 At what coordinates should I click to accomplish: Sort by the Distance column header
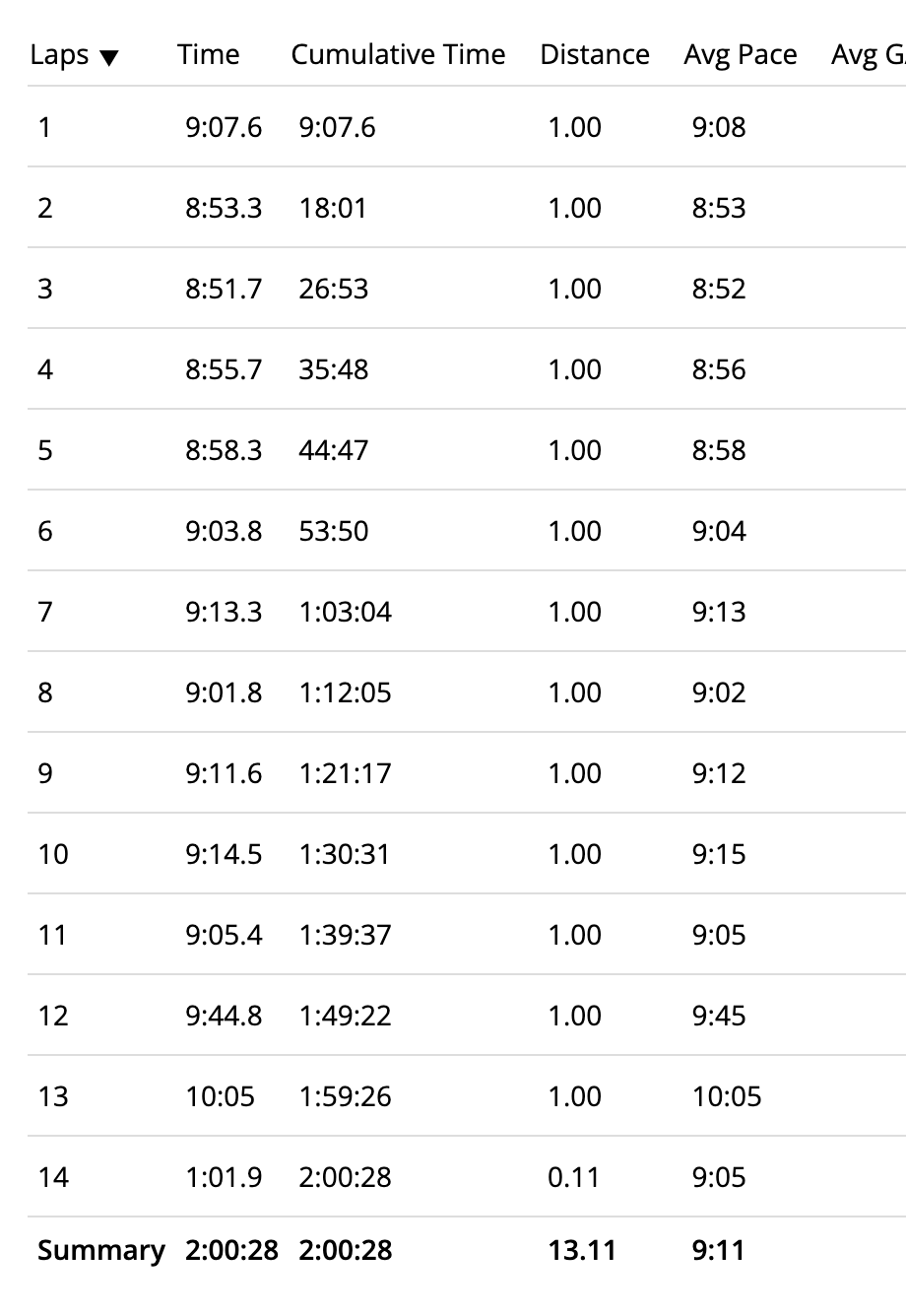pos(595,54)
